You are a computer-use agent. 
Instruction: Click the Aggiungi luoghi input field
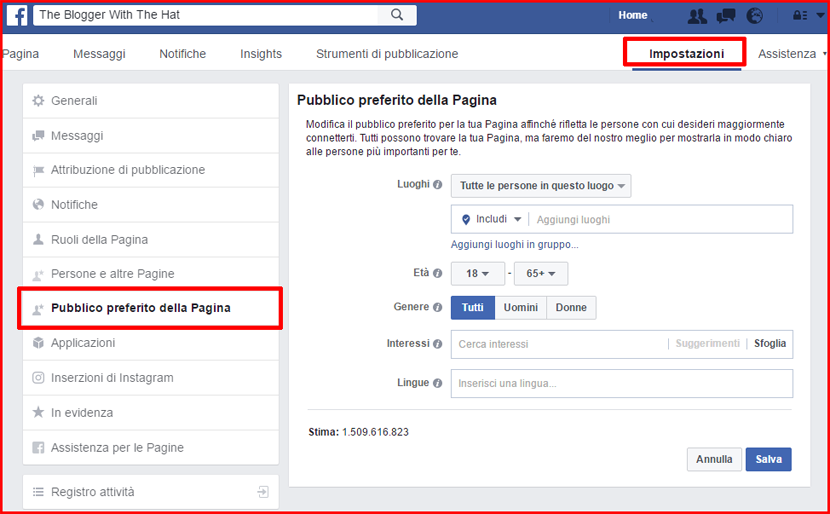[662, 220]
